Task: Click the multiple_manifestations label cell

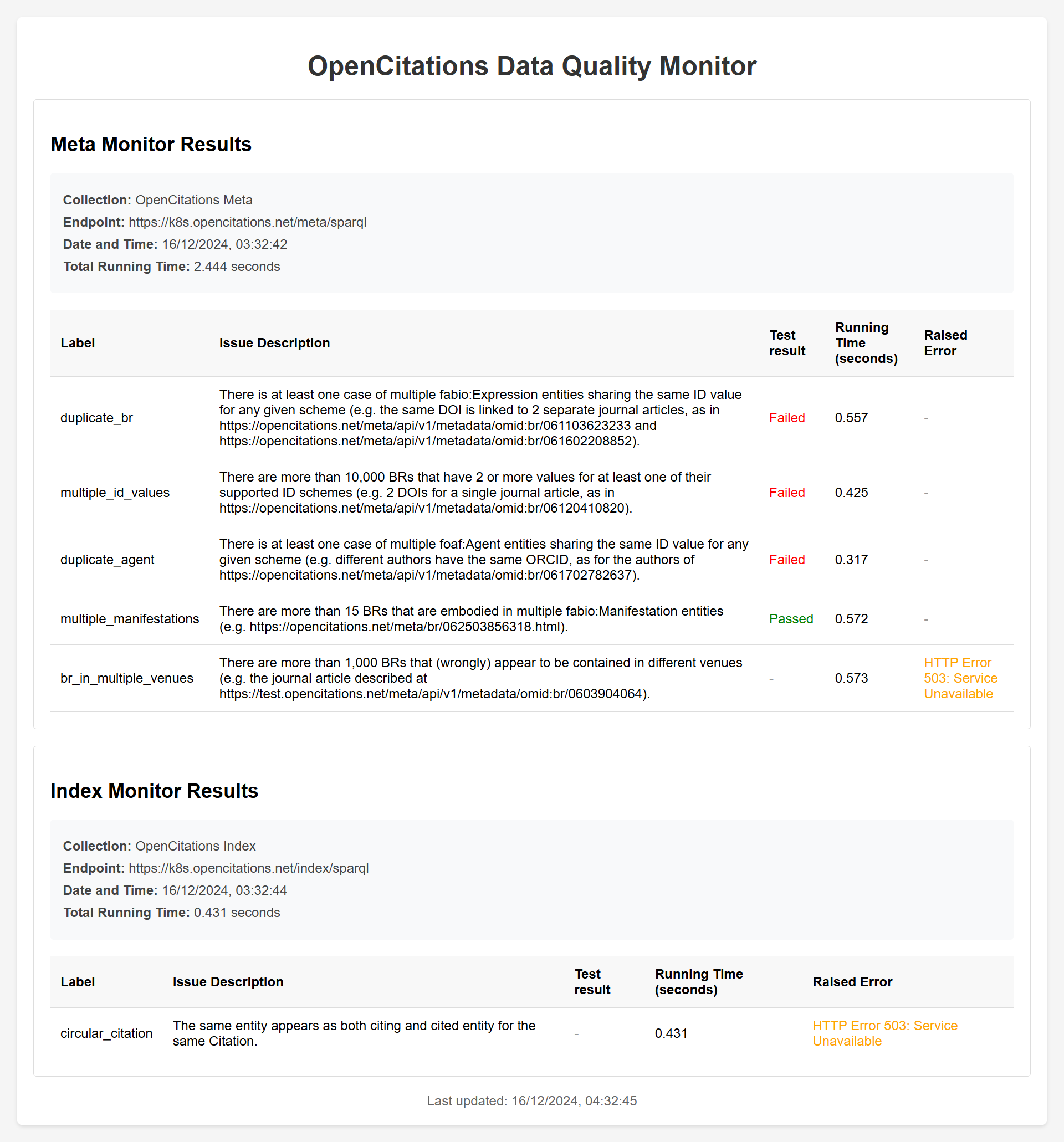Action: 130,619
